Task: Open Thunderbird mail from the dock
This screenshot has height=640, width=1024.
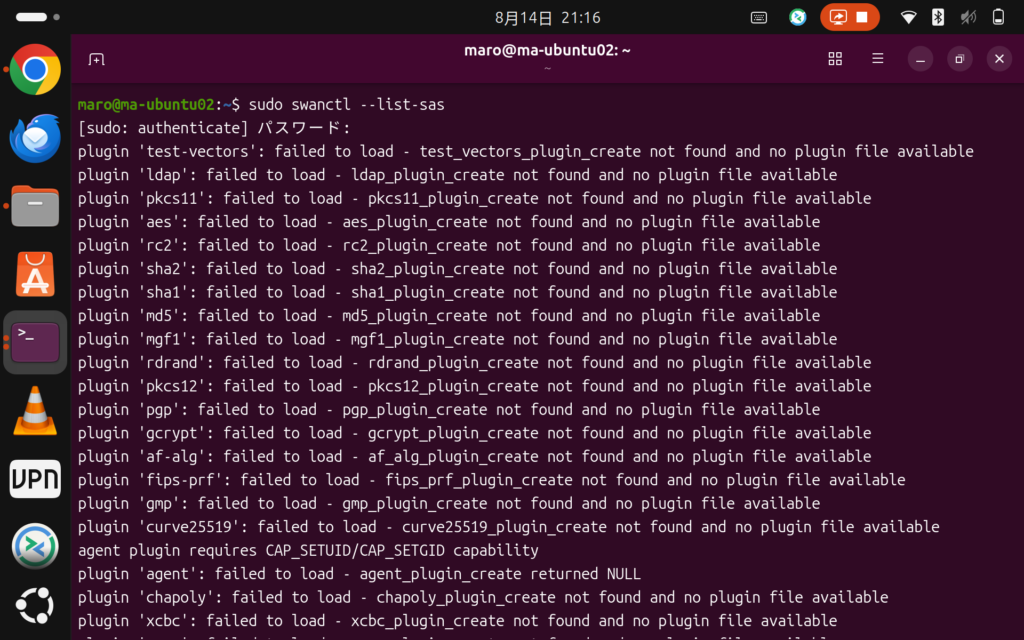Action: tap(35, 138)
